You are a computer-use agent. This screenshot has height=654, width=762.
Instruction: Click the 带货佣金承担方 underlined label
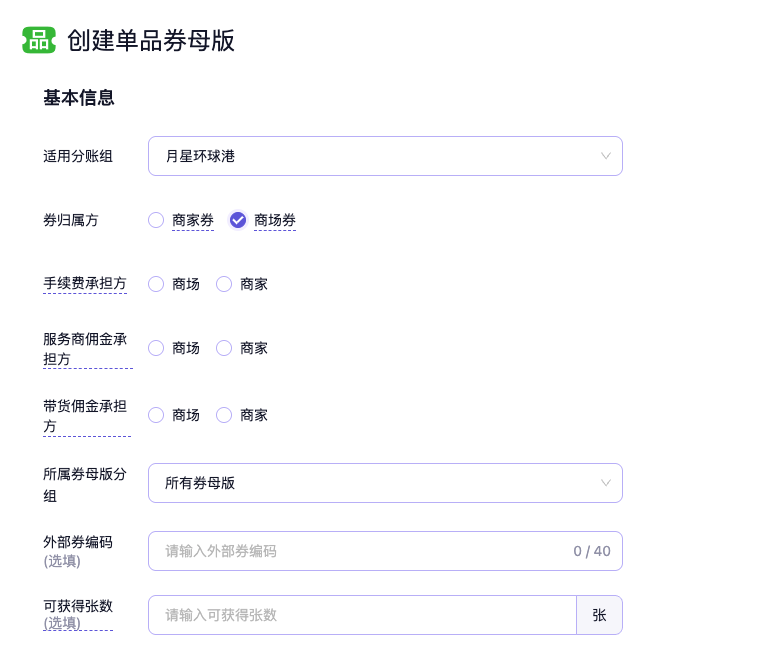85,416
